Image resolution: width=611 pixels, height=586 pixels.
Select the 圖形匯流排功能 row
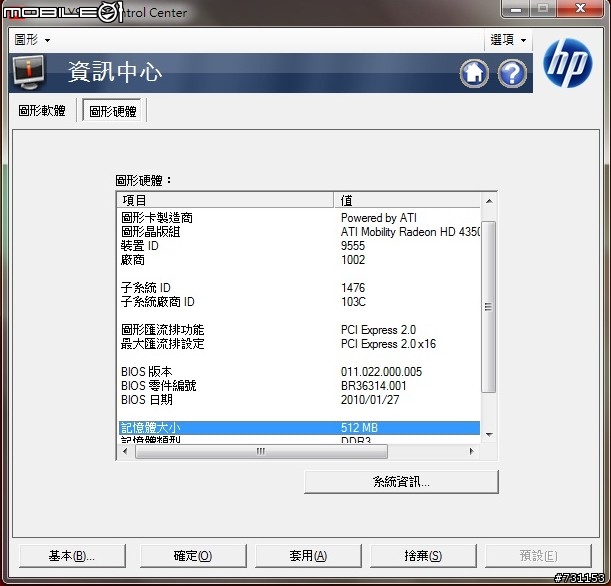299,330
